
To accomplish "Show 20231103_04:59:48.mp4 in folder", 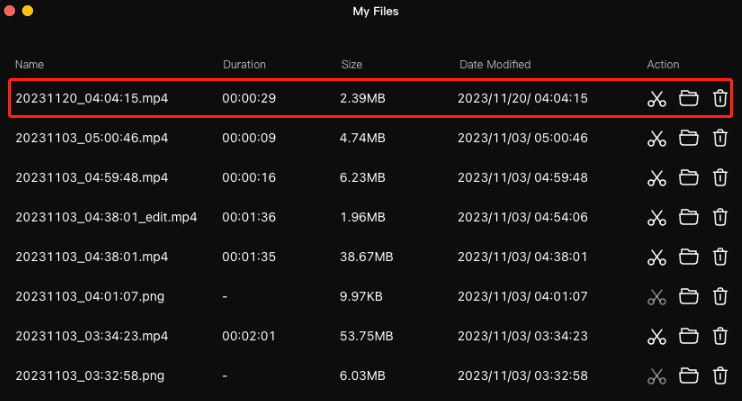I will click(x=688, y=177).
